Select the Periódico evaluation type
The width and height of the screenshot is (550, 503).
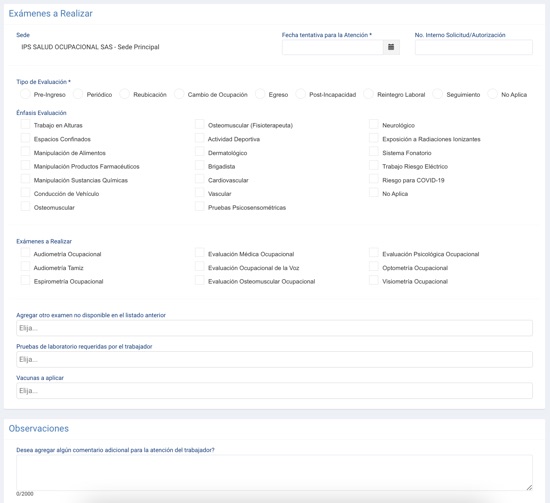pos(78,94)
